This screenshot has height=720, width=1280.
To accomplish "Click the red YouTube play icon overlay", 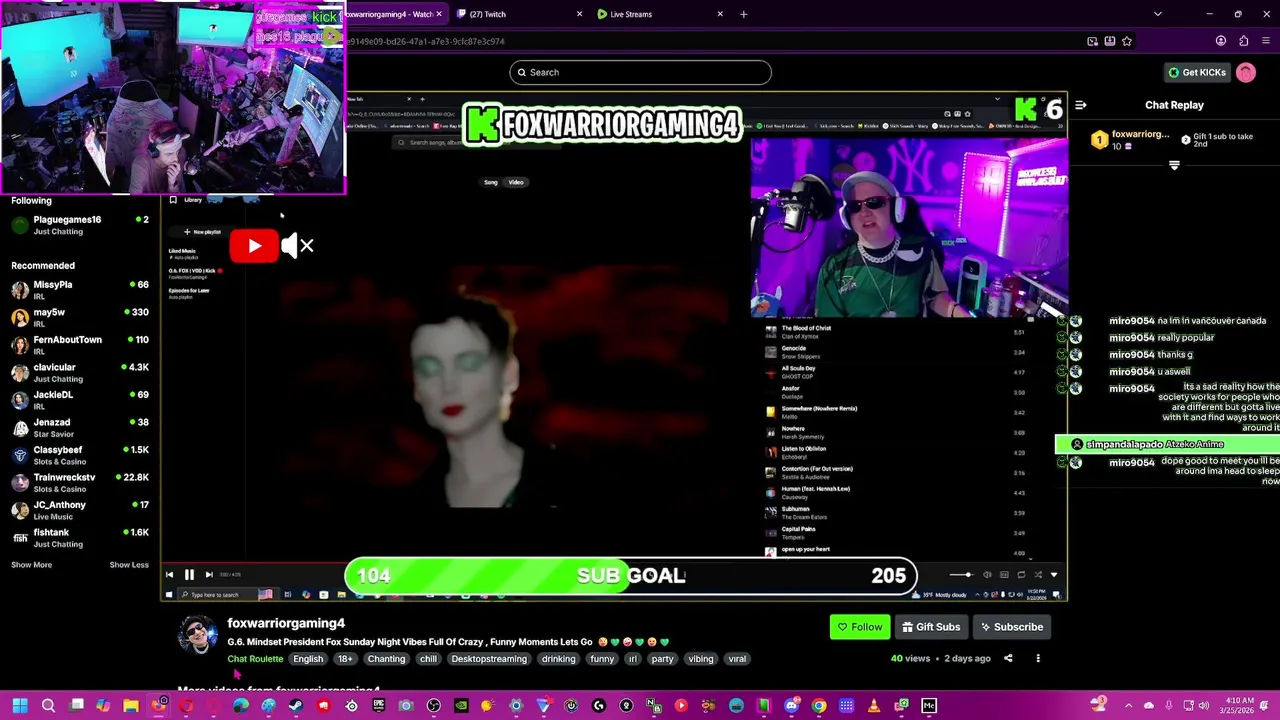I will (x=254, y=246).
